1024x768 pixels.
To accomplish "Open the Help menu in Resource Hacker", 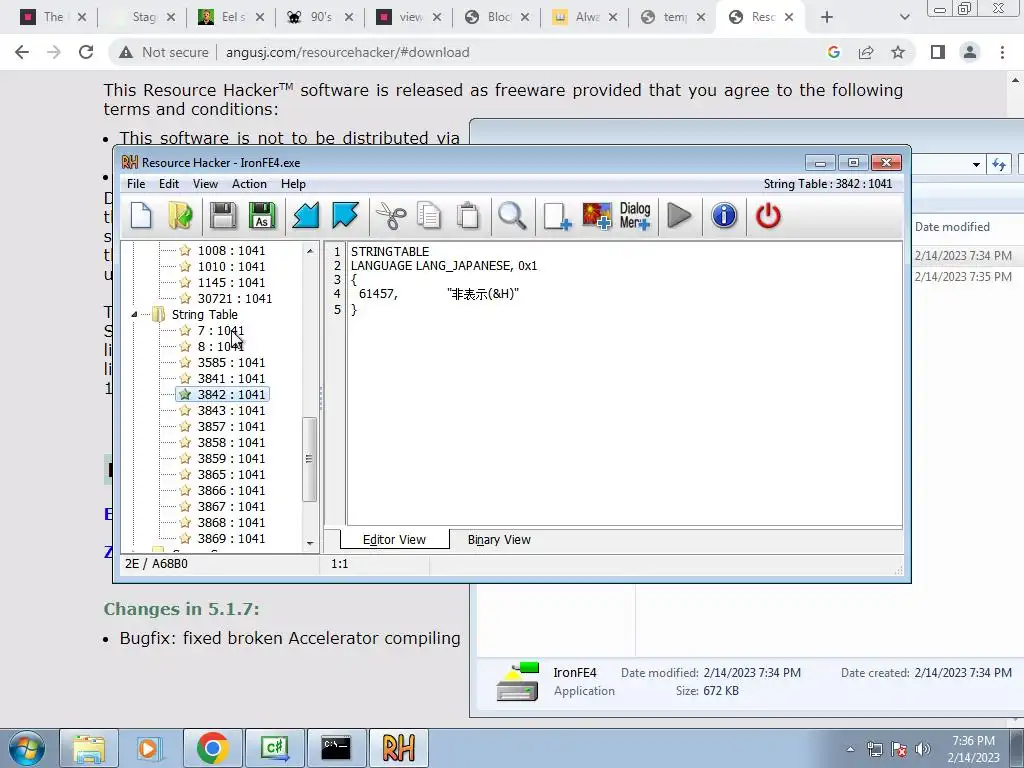I will point(293,184).
